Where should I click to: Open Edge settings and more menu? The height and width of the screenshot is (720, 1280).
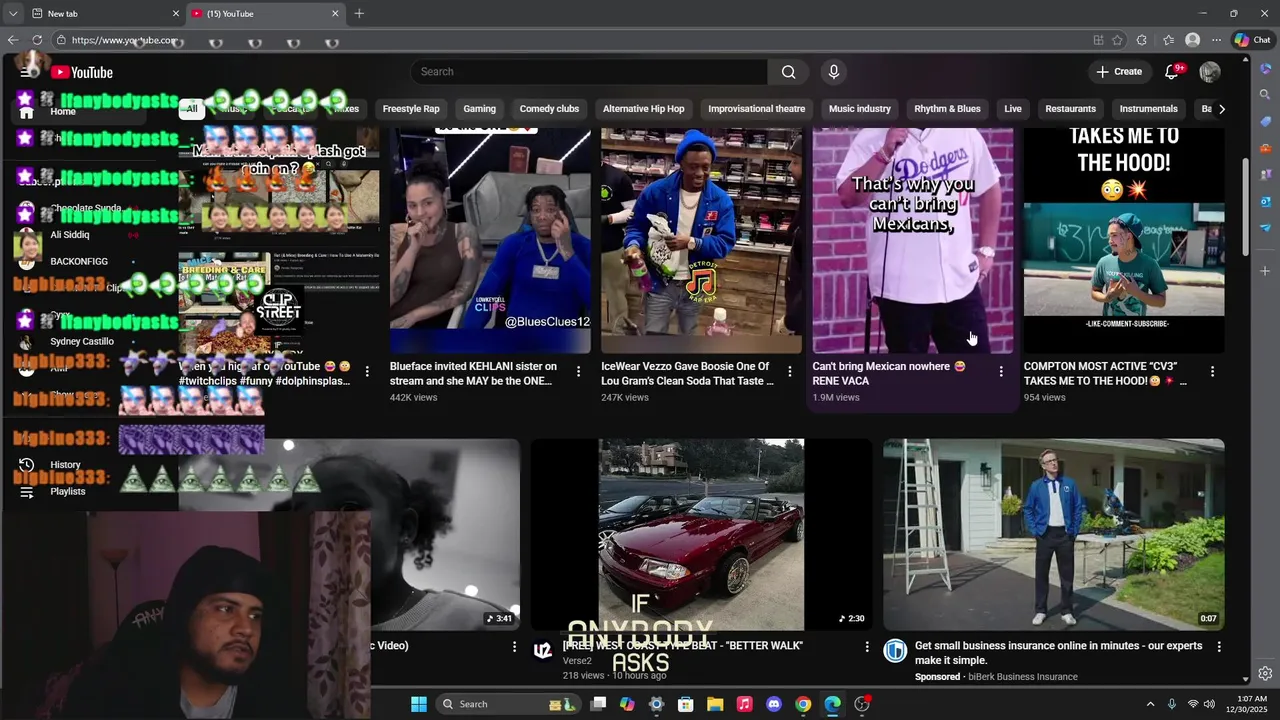coord(1217,40)
